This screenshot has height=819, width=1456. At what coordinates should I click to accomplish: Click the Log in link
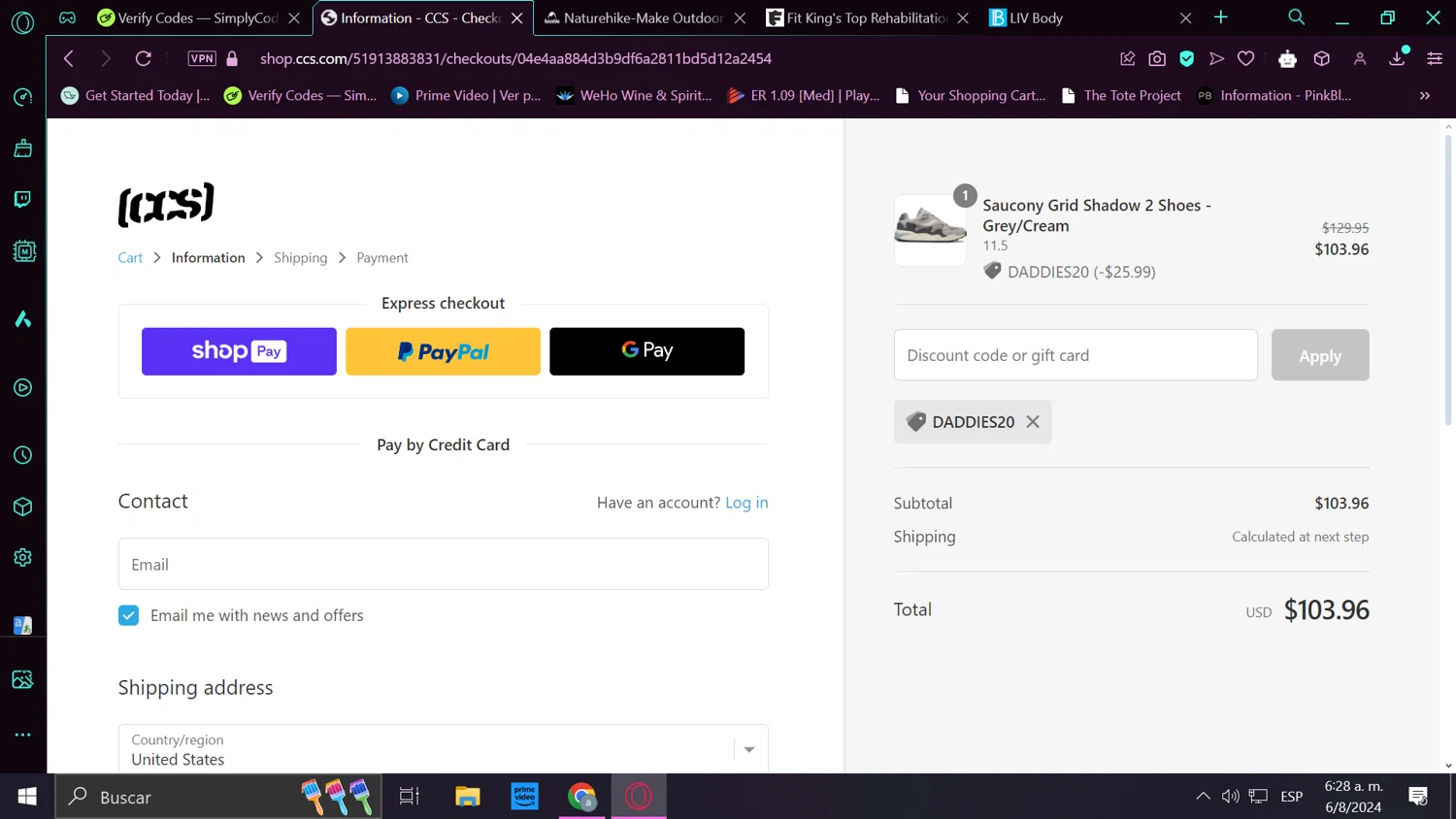coord(746,503)
